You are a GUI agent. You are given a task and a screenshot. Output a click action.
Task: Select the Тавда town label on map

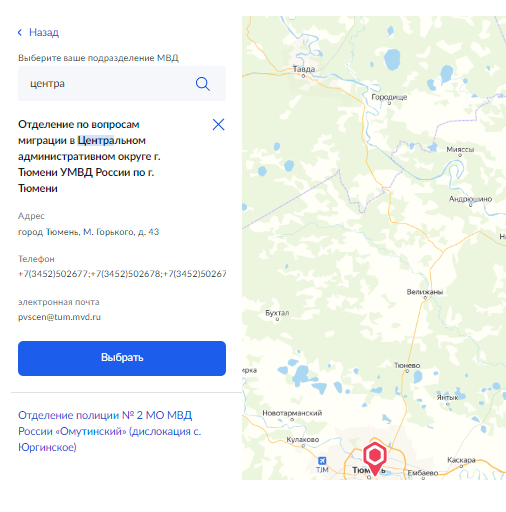(304, 69)
